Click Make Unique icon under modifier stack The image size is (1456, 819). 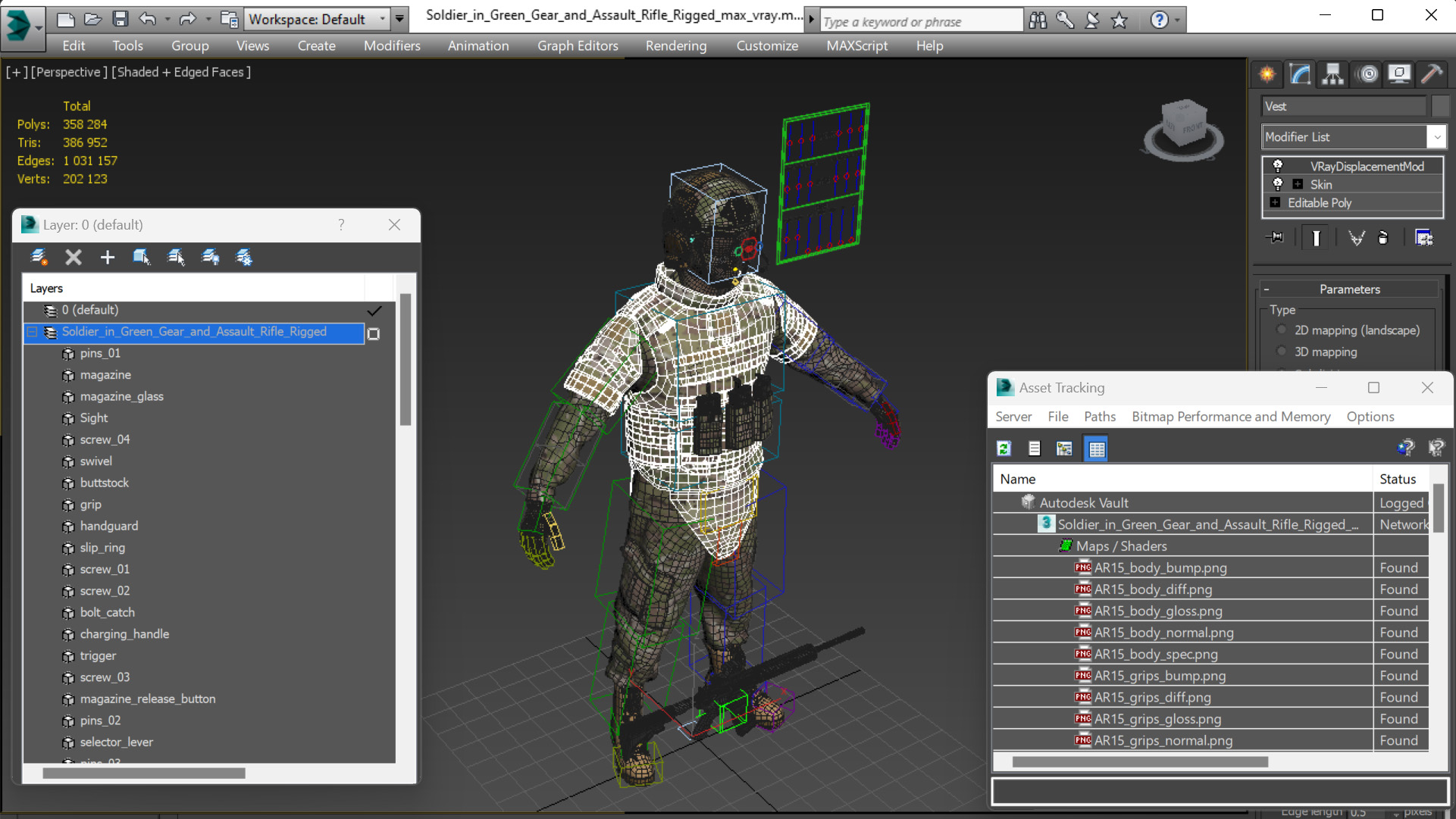pos(1356,238)
